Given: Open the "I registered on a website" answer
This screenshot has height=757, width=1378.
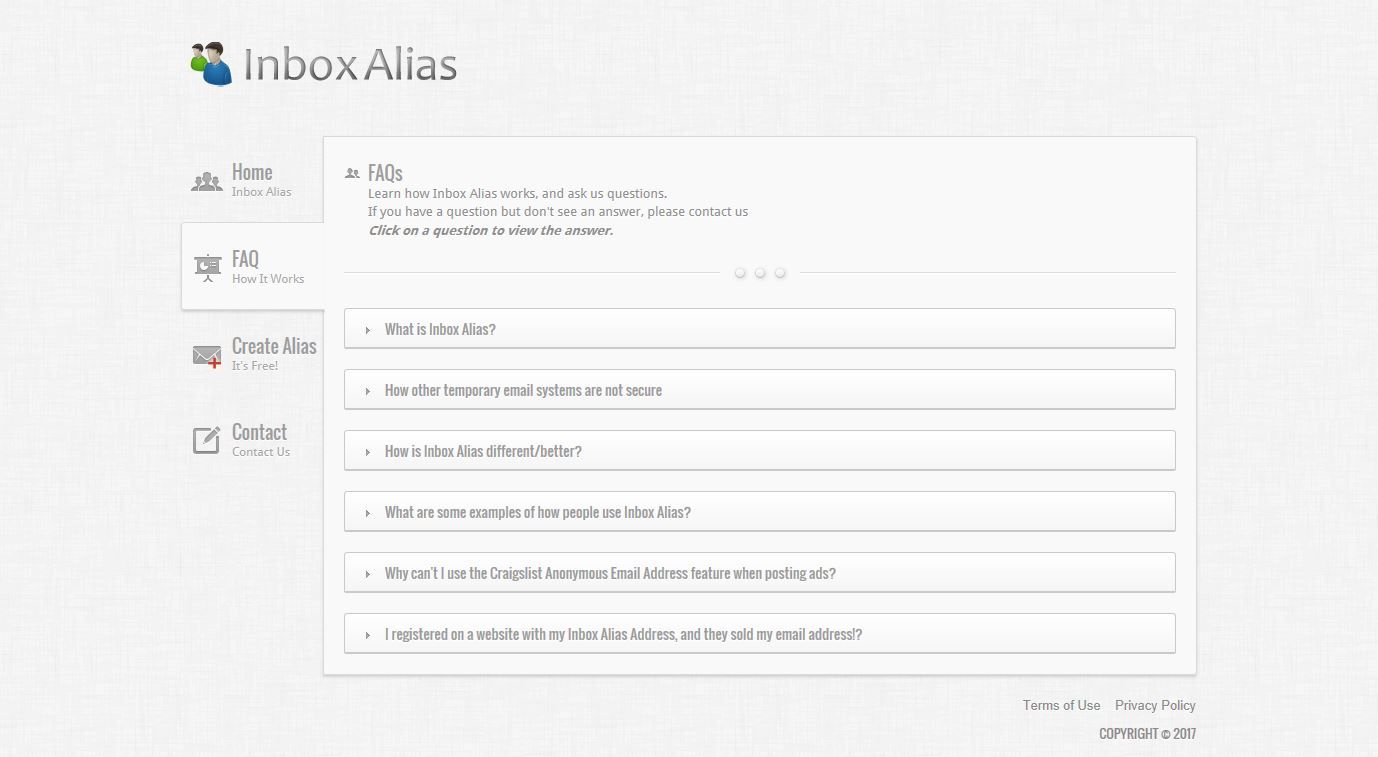Looking at the screenshot, I should [623, 633].
